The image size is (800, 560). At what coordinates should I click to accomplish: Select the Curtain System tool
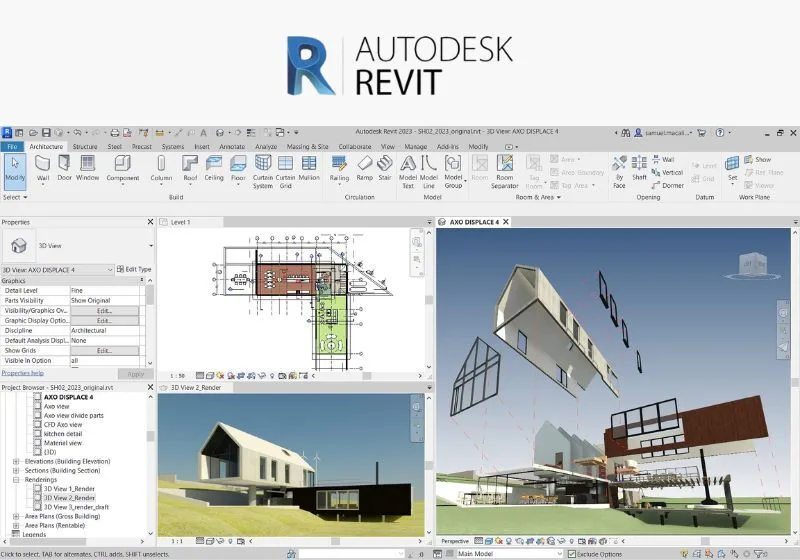pyautogui.click(x=263, y=172)
